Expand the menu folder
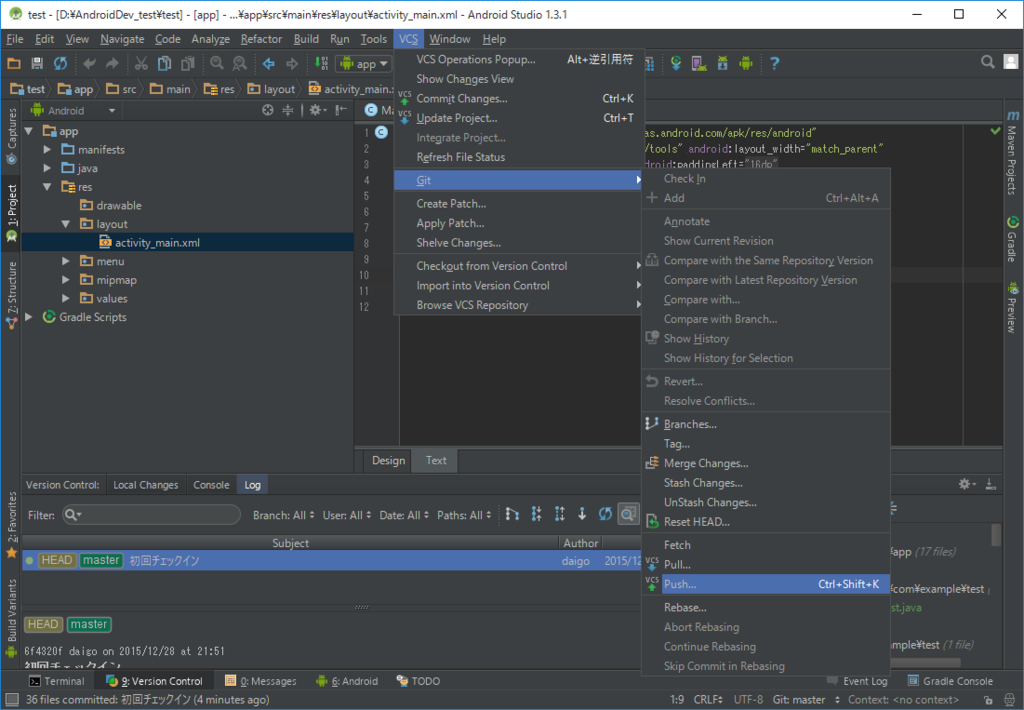 click(65, 261)
